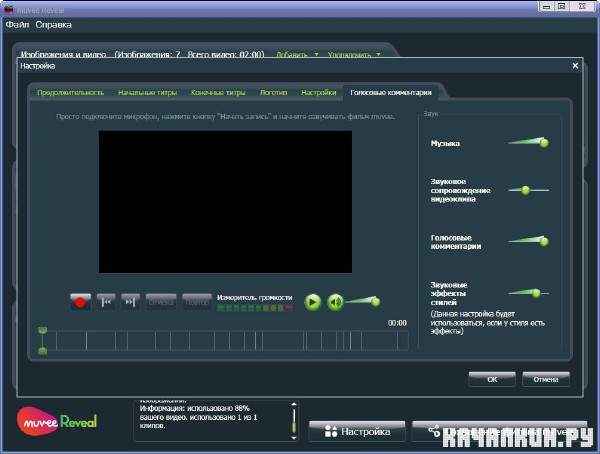This screenshot has width=600, height=454.
Task: Expand the Упорядочить dropdown in the main window
Action: (354, 55)
